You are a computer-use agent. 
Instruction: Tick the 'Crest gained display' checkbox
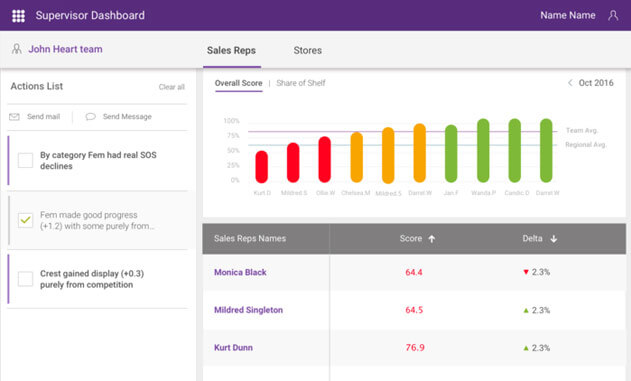click(25, 279)
